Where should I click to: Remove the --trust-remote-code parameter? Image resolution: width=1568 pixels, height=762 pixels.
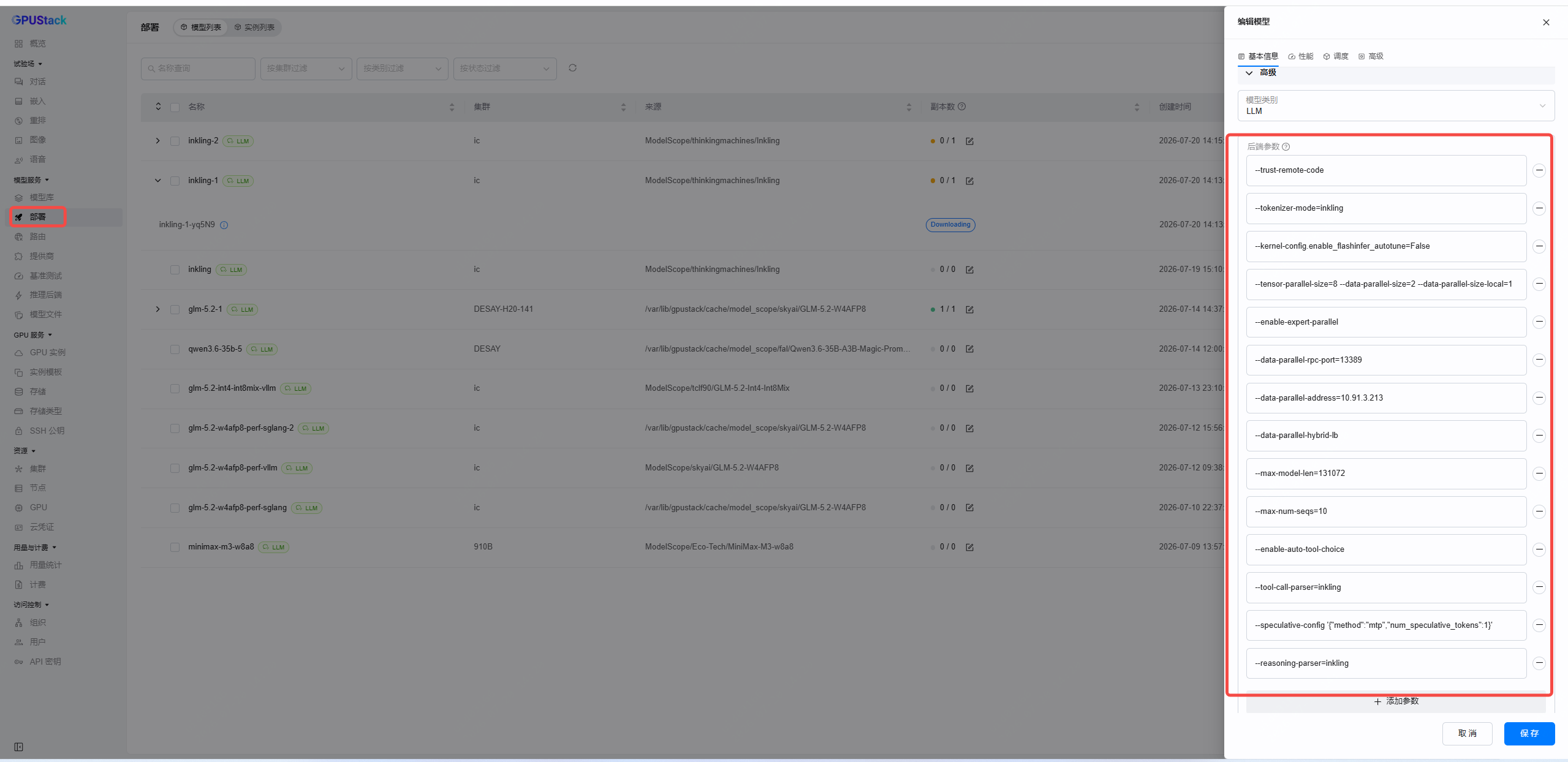click(1539, 170)
